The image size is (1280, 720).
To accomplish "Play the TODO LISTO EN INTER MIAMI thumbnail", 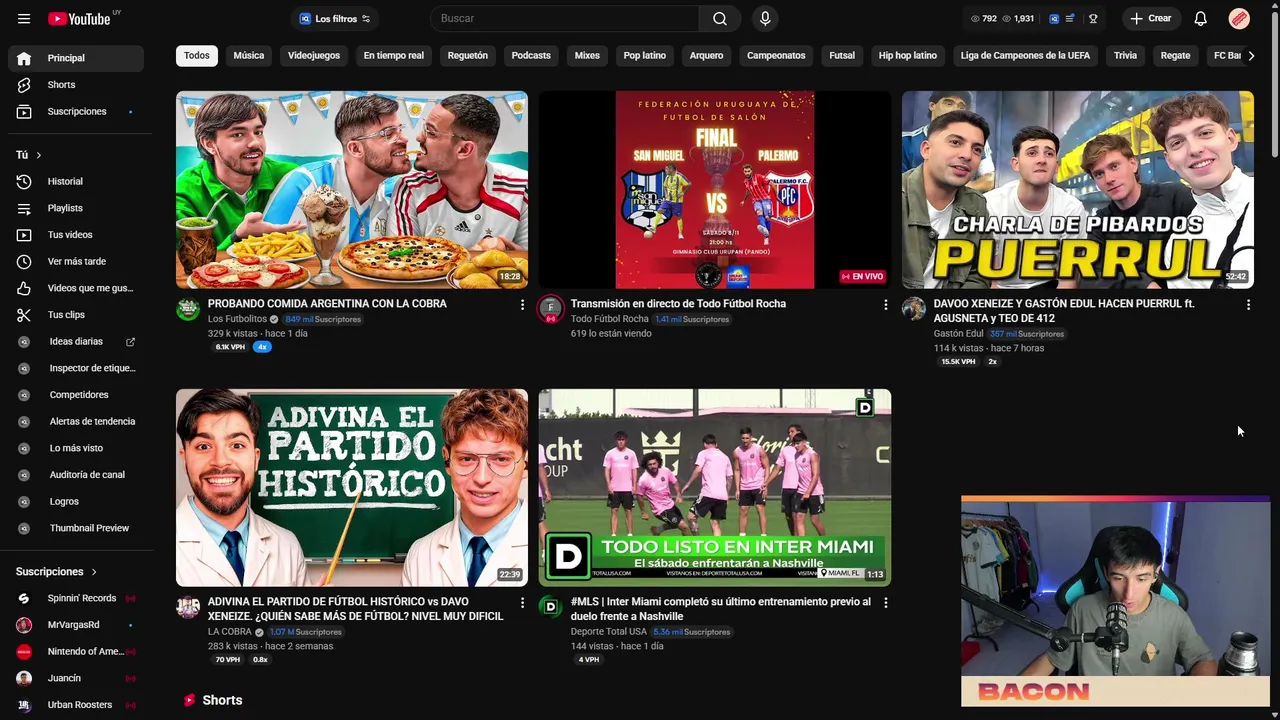I will tap(715, 488).
